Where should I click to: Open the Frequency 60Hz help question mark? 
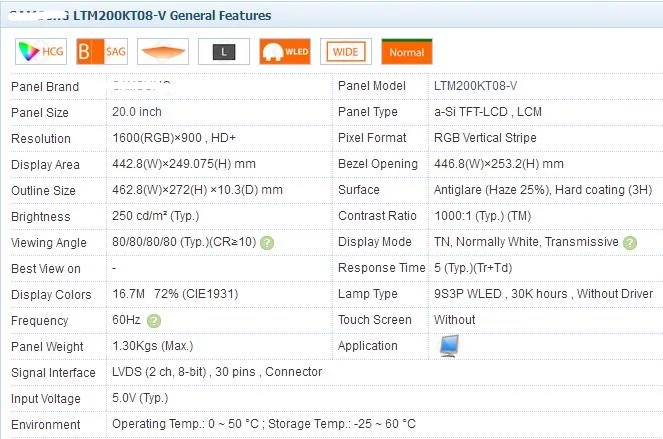click(x=154, y=321)
